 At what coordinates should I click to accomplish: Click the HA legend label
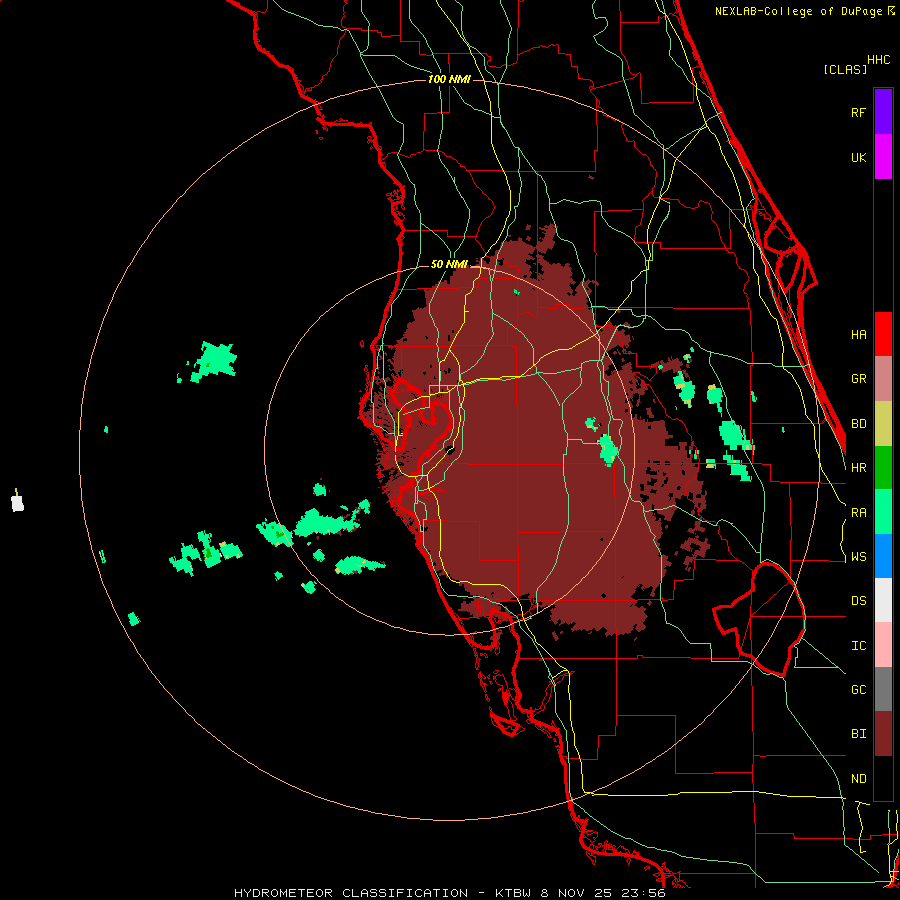[858, 334]
